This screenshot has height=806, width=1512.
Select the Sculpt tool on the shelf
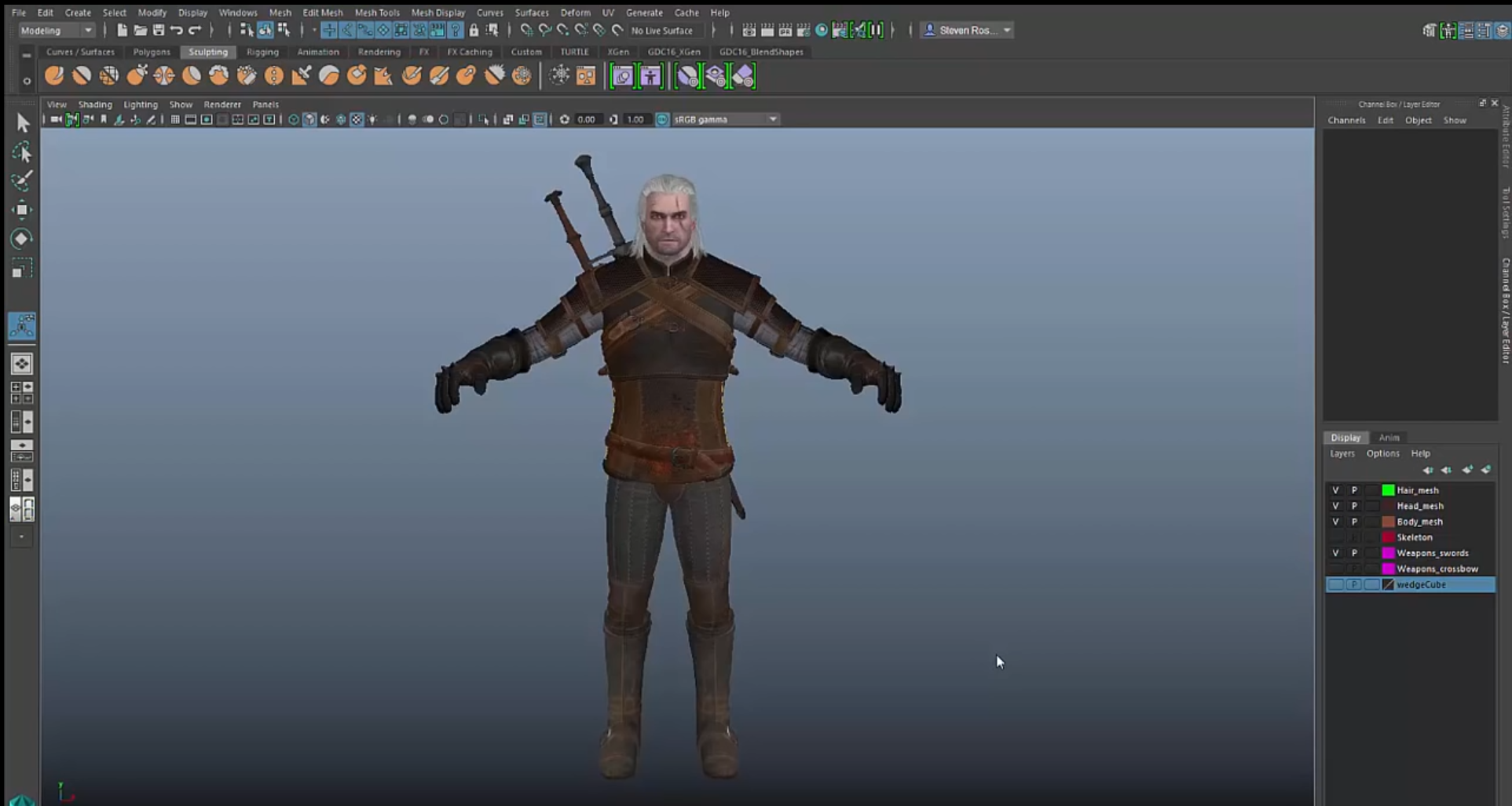(x=54, y=75)
